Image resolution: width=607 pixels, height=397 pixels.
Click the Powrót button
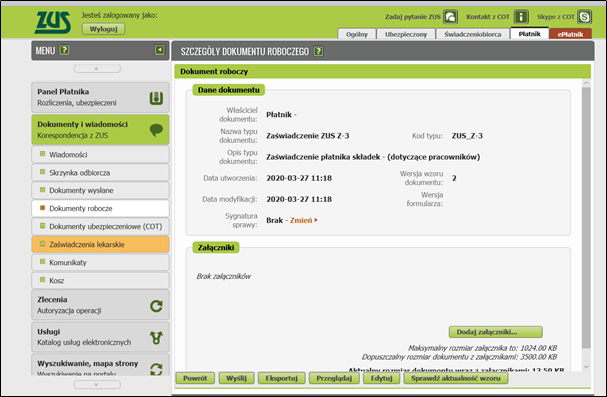[x=195, y=378]
